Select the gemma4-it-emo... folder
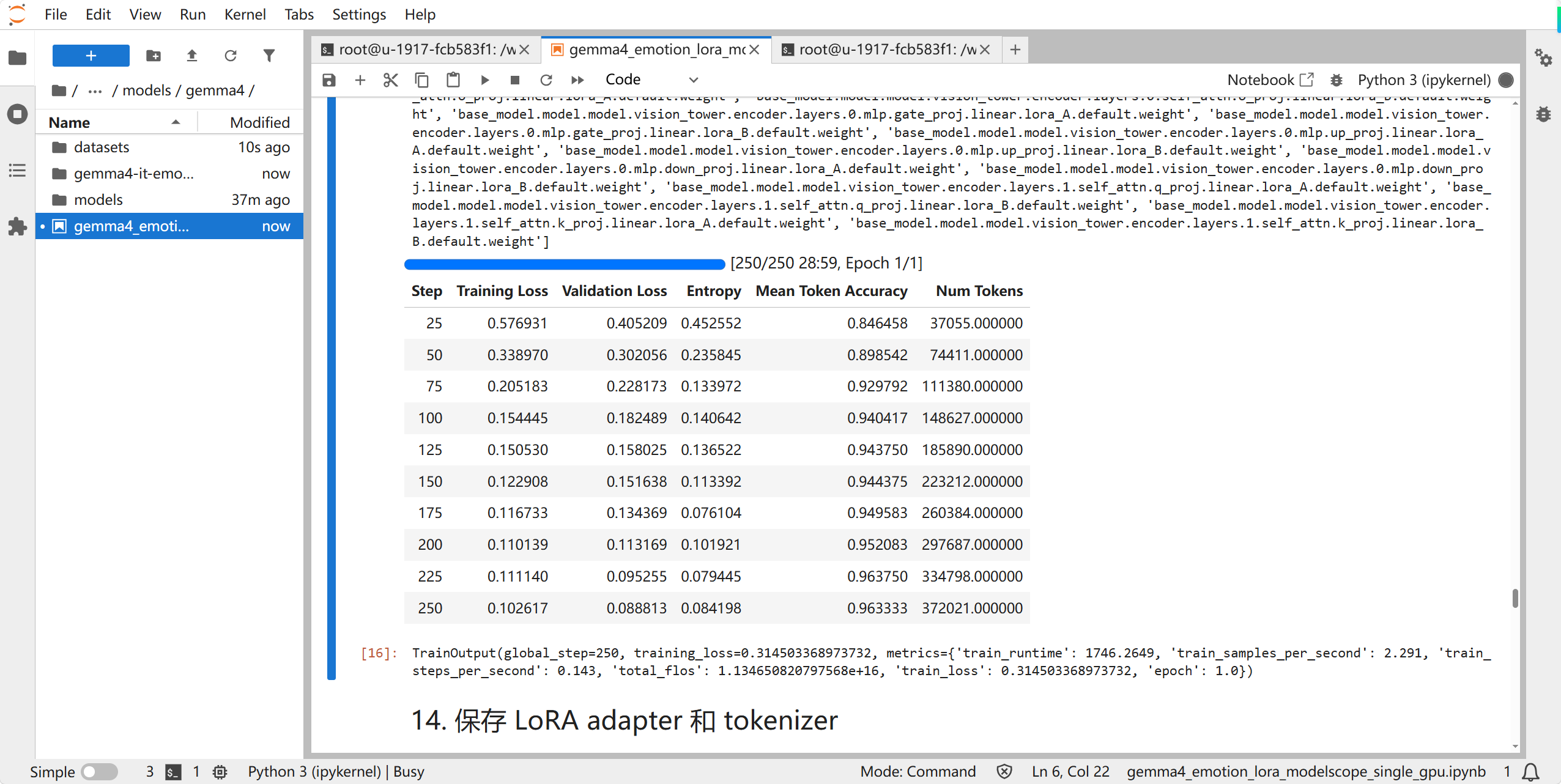This screenshot has height=784, width=1561. [169, 174]
